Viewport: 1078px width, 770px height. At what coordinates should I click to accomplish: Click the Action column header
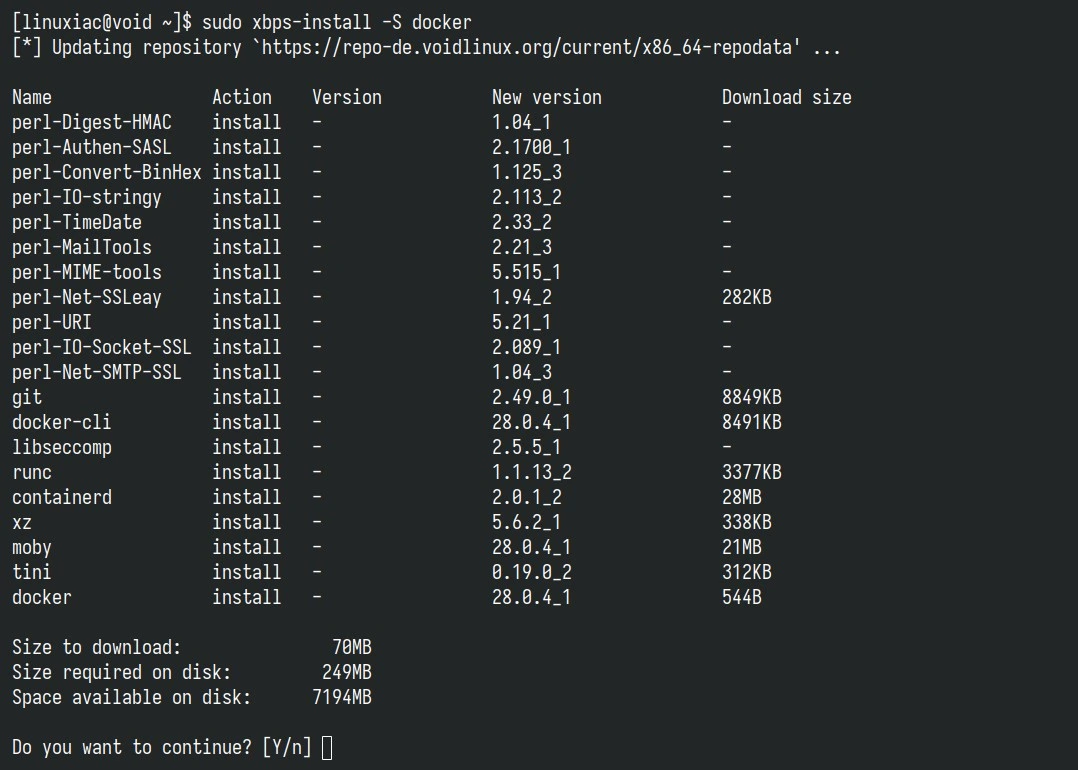[242, 97]
